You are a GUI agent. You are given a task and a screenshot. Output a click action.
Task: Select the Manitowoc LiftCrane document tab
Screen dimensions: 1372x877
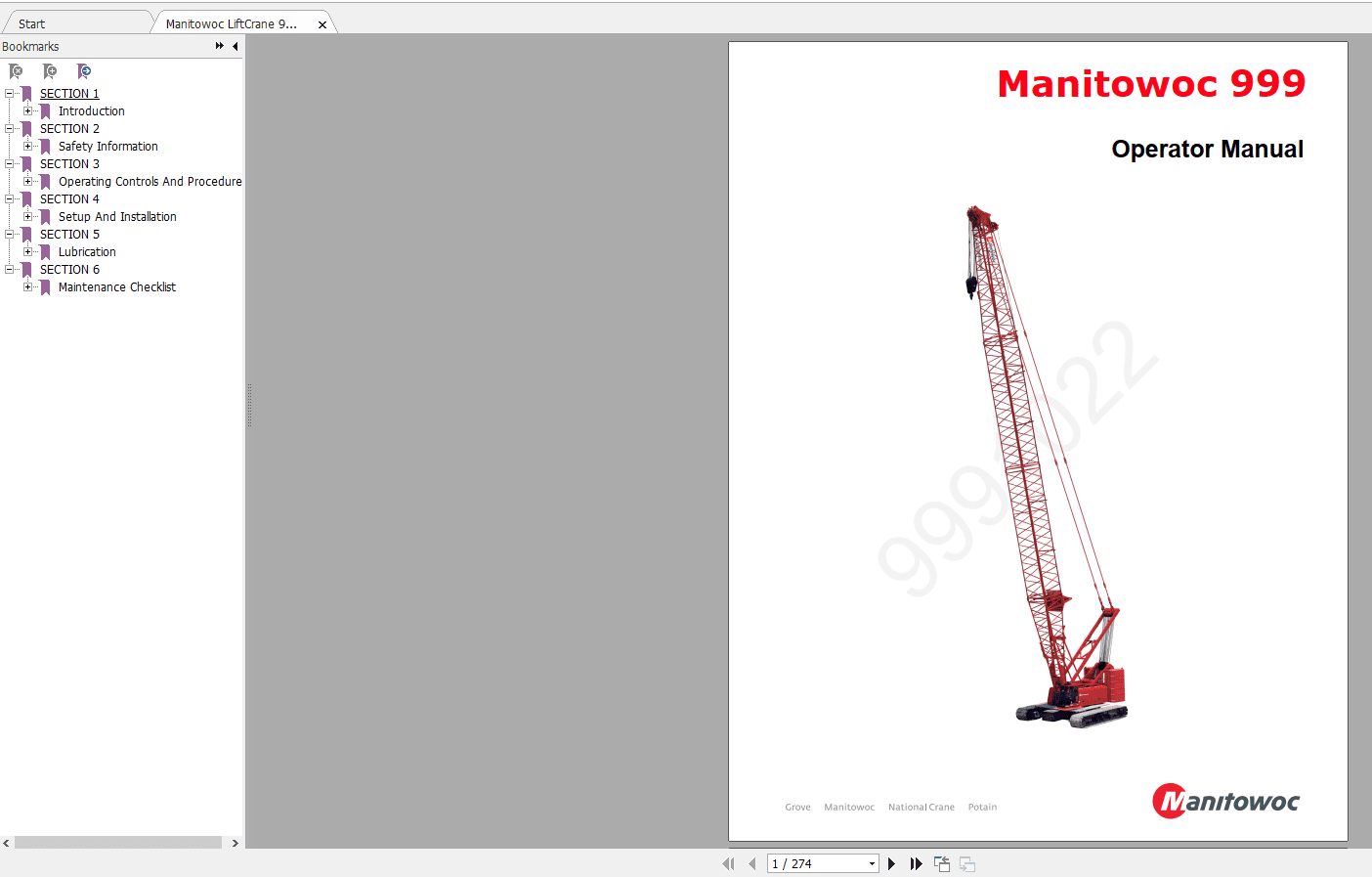231,22
